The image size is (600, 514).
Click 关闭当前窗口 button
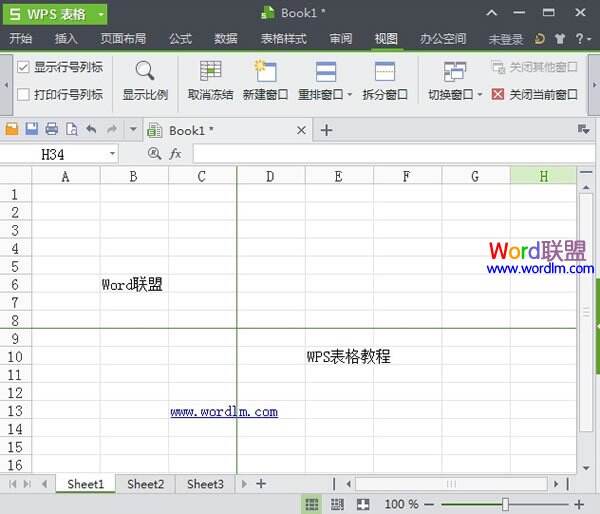click(x=535, y=95)
